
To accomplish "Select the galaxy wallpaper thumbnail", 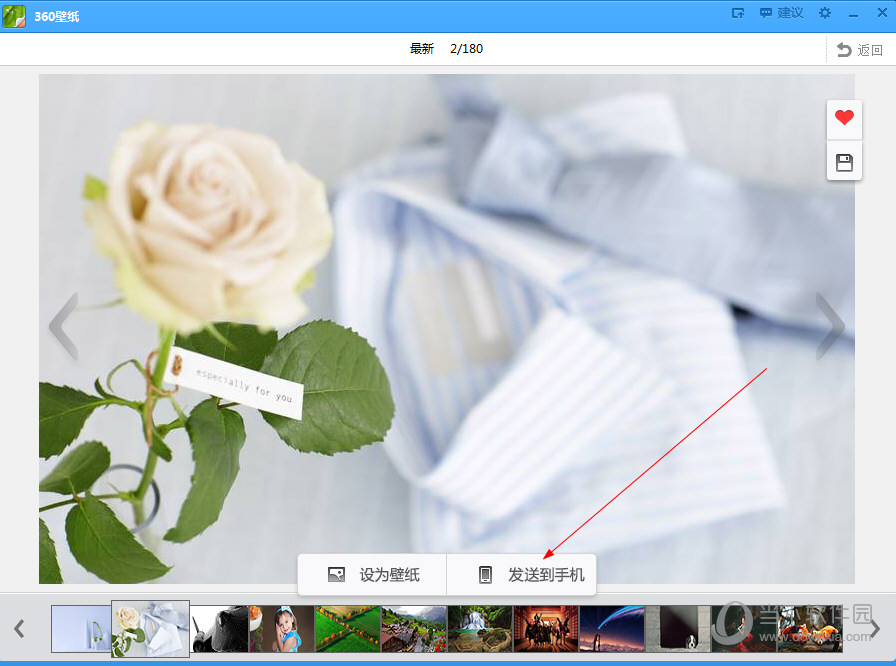I will click(611, 629).
